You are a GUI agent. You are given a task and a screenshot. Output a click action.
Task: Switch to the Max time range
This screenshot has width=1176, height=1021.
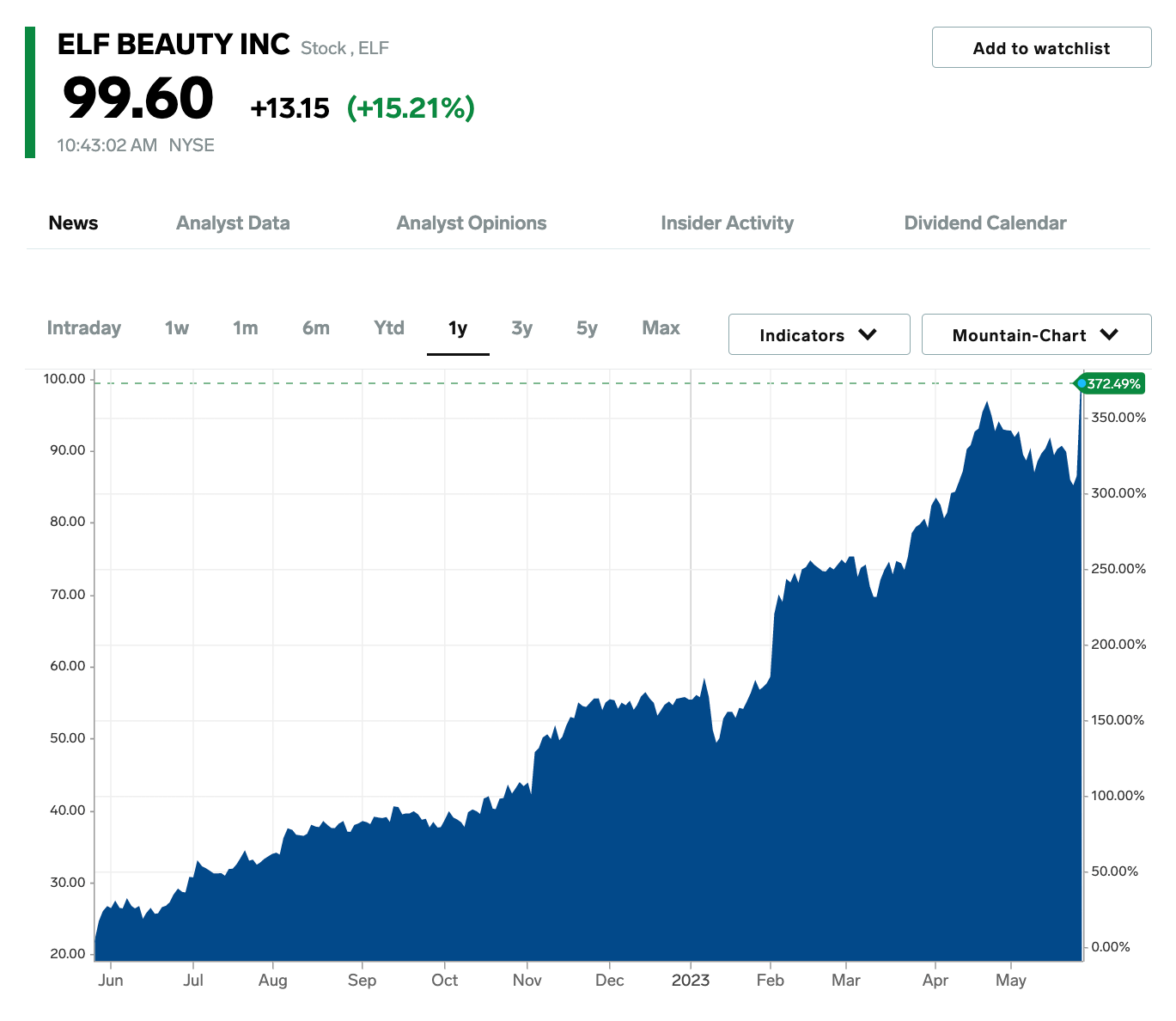click(660, 328)
